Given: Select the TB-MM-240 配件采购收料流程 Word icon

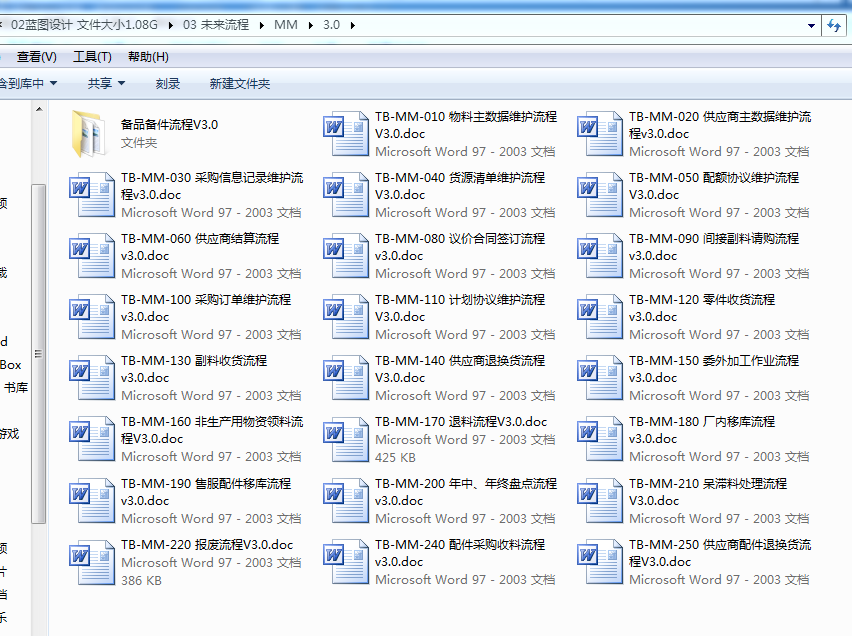Looking at the screenshot, I should [x=346, y=562].
